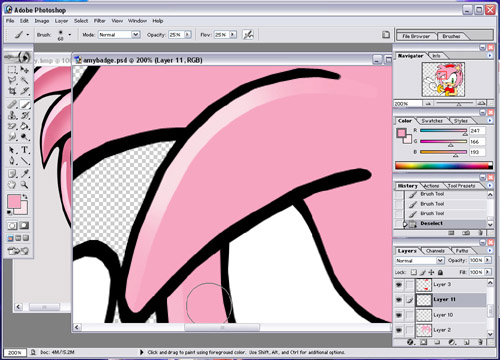Select the Path Selection tool
The height and width of the screenshot is (360, 500).
(x=12, y=150)
